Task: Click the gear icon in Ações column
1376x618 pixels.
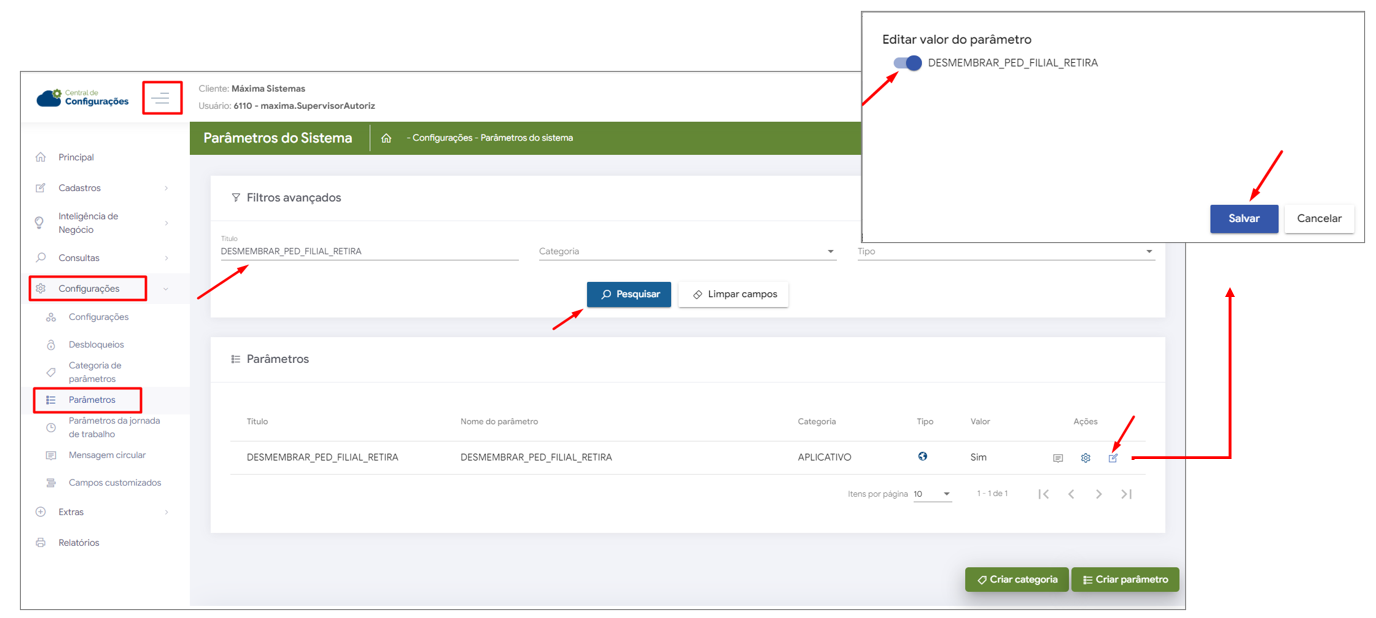Action: pos(1085,458)
